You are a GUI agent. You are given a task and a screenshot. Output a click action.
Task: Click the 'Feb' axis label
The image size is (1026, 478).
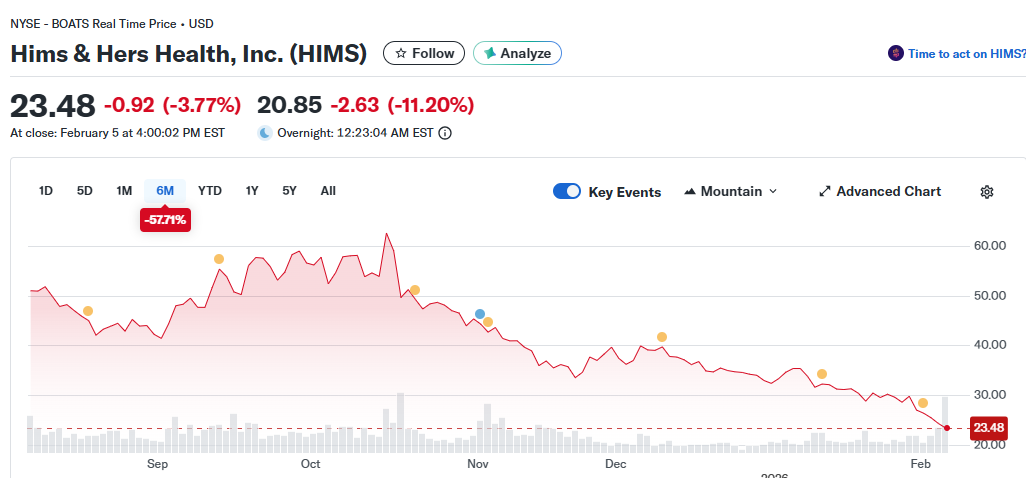point(921,464)
